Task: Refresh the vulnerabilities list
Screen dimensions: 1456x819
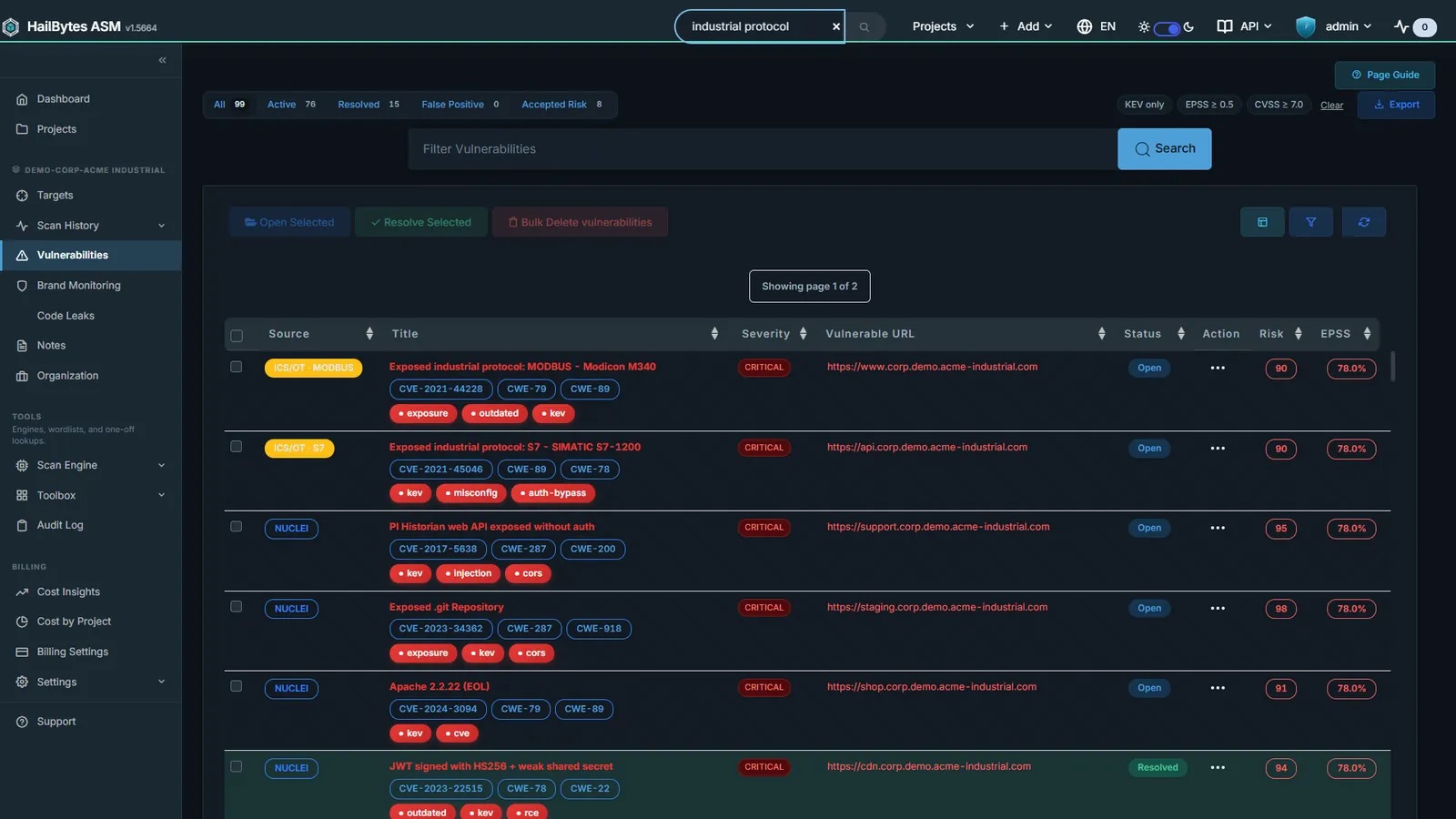Action: coord(1364,222)
